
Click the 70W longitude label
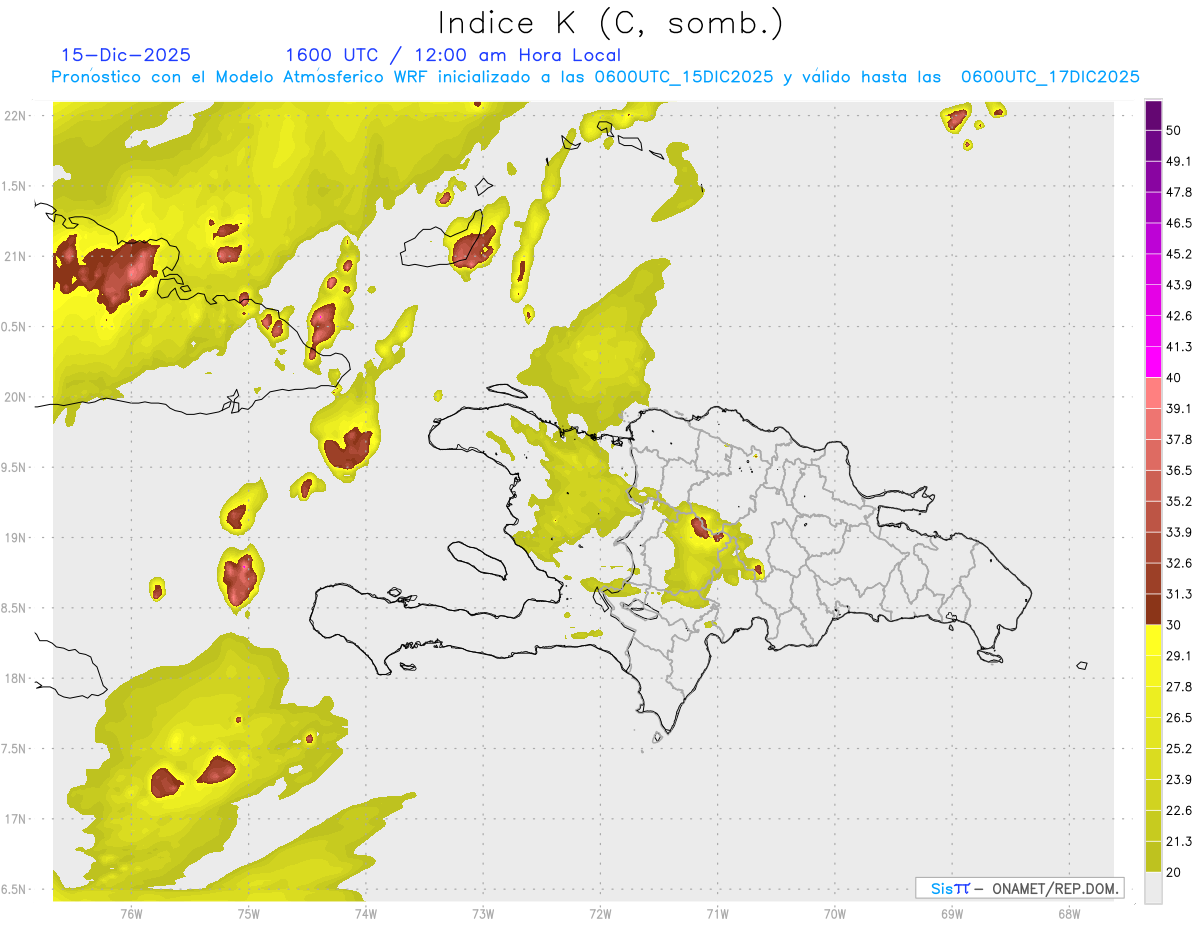pos(835,914)
